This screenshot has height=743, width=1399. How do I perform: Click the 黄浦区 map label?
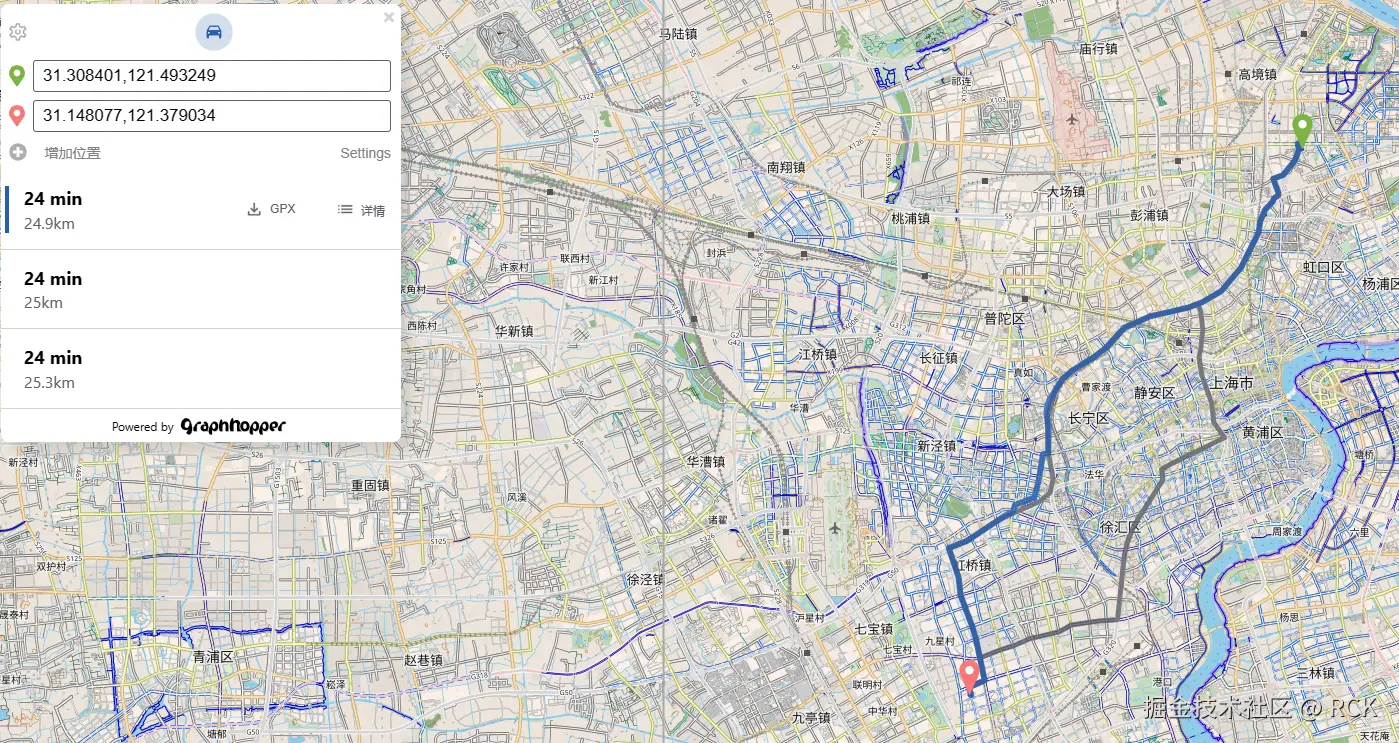1262,432
